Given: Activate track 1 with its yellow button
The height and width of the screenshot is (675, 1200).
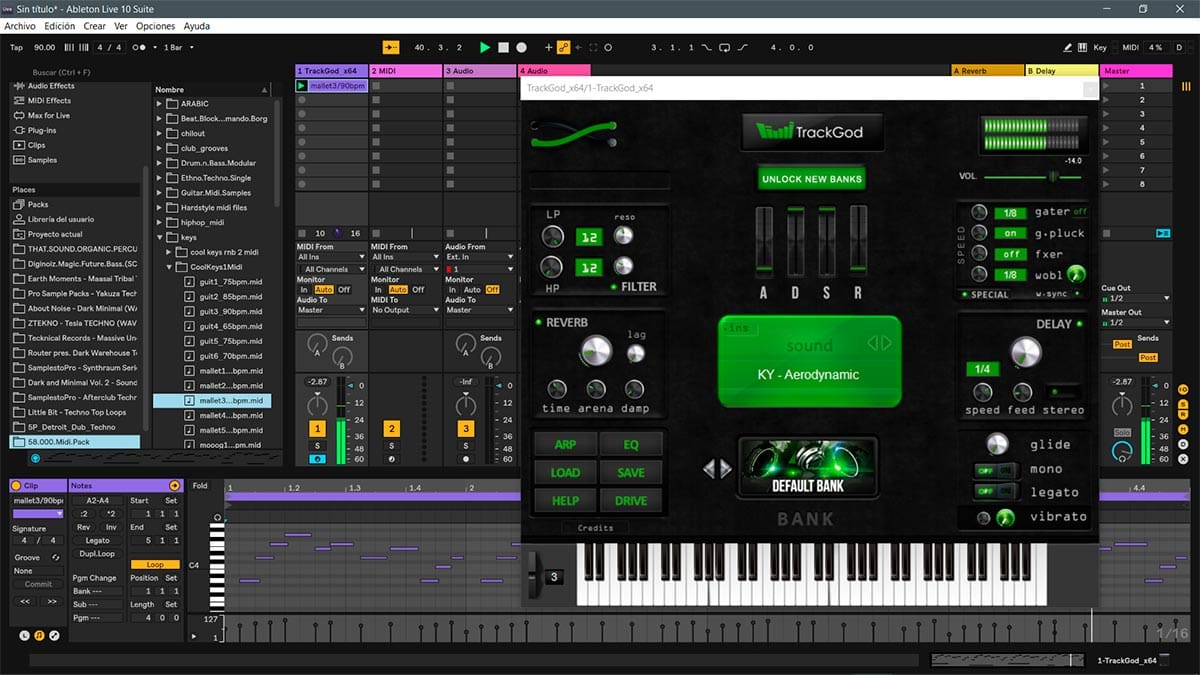Looking at the screenshot, I should [317, 429].
